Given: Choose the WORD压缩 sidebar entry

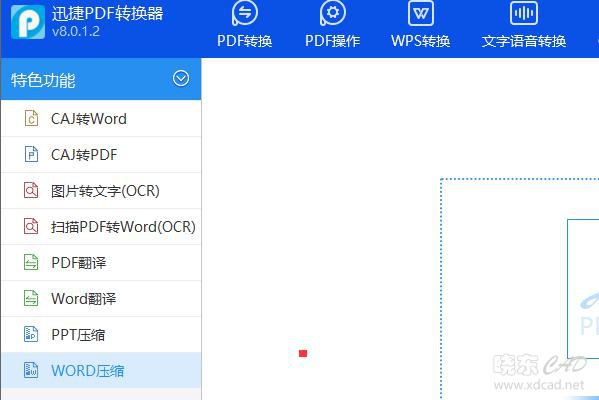Looking at the screenshot, I should (x=101, y=370).
